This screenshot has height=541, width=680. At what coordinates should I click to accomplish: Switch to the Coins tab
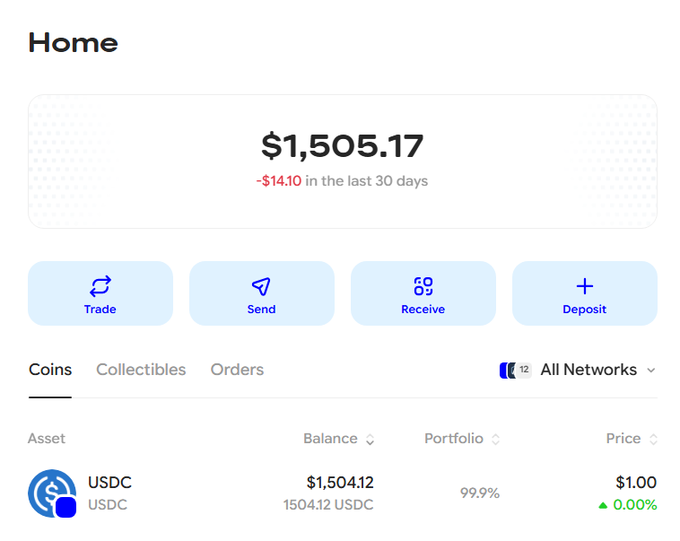tap(50, 370)
